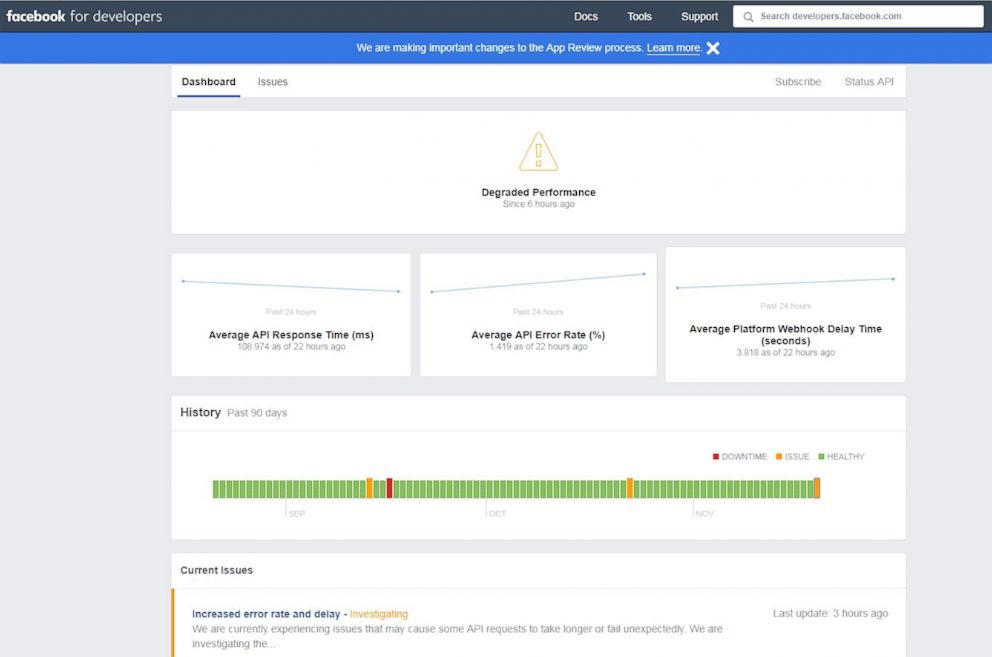
Task: Click the search magnifier icon
Action: tap(748, 16)
